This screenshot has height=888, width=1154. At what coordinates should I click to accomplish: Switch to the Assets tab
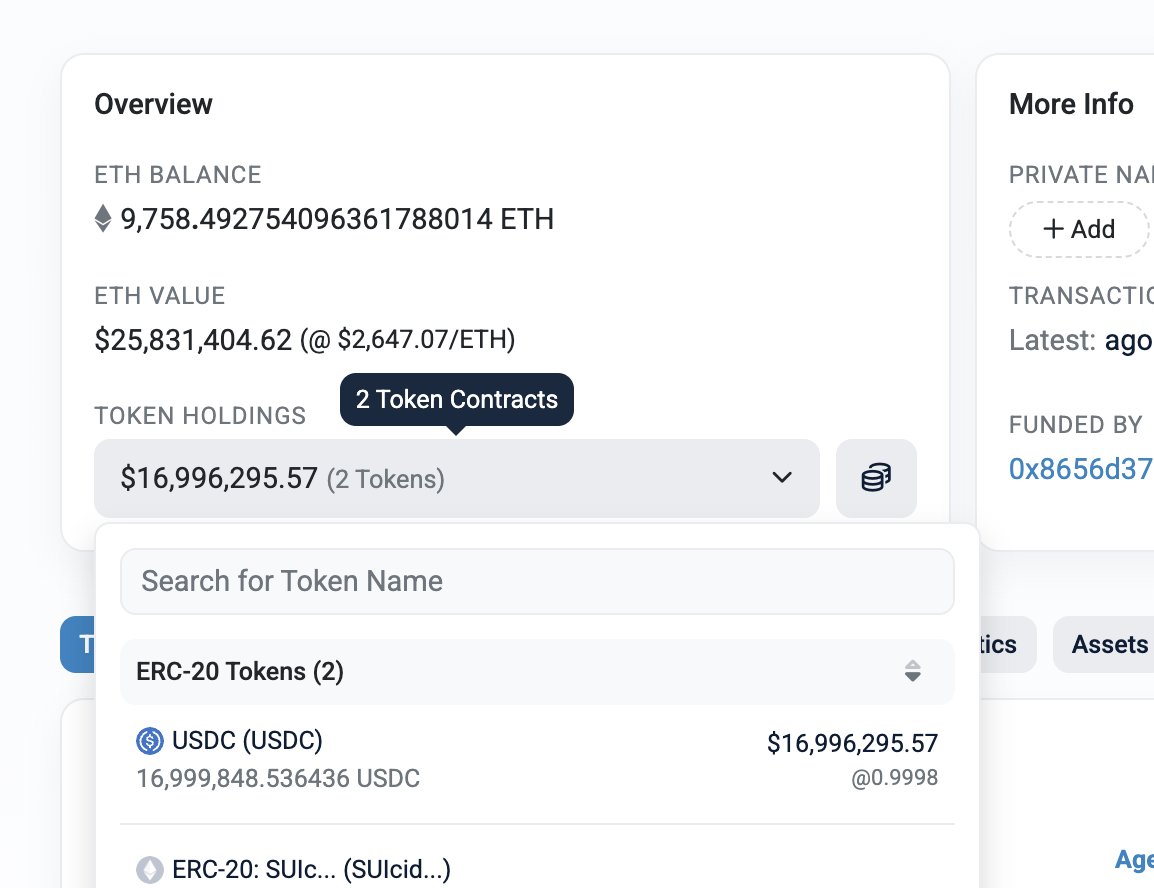pyautogui.click(x=1104, y=644)
